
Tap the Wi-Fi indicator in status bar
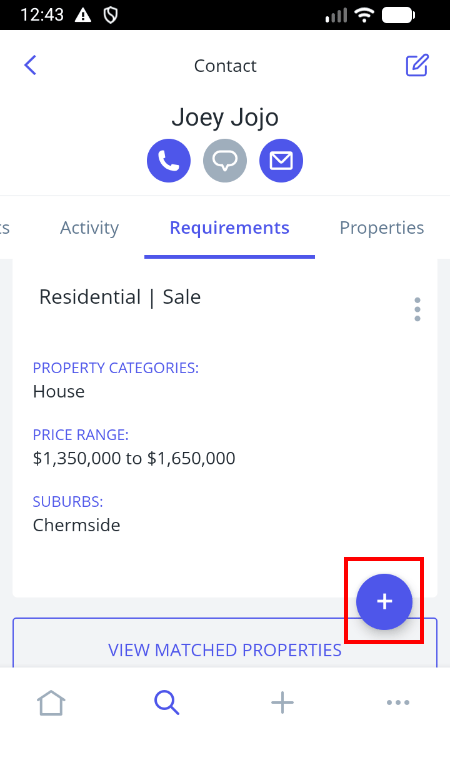[x=364, y=15]
